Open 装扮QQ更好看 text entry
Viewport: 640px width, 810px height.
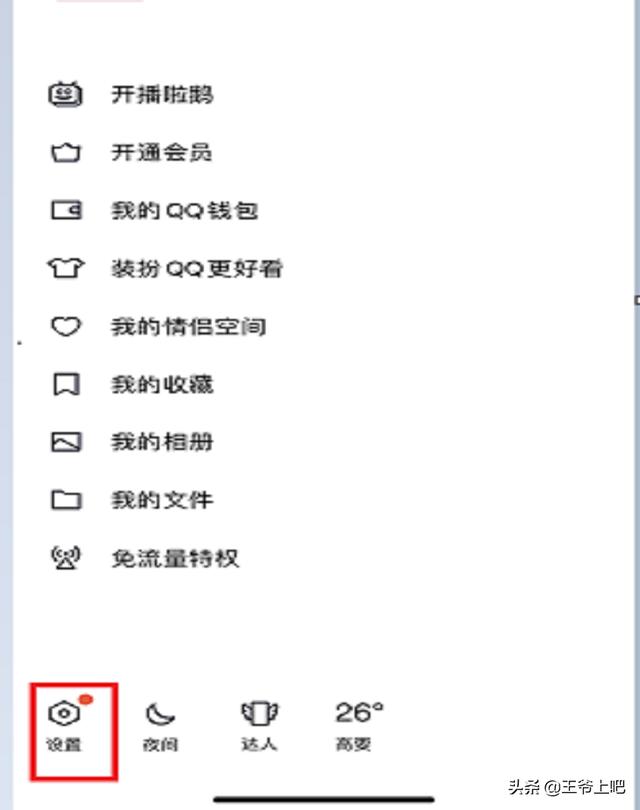(x=197, y=269)
